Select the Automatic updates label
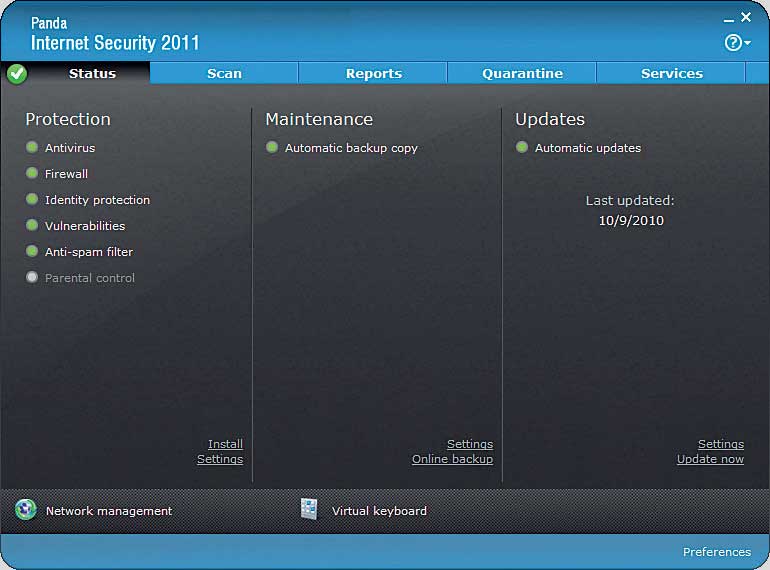Viewport: 770px width, 570px height. pos(588,148)
